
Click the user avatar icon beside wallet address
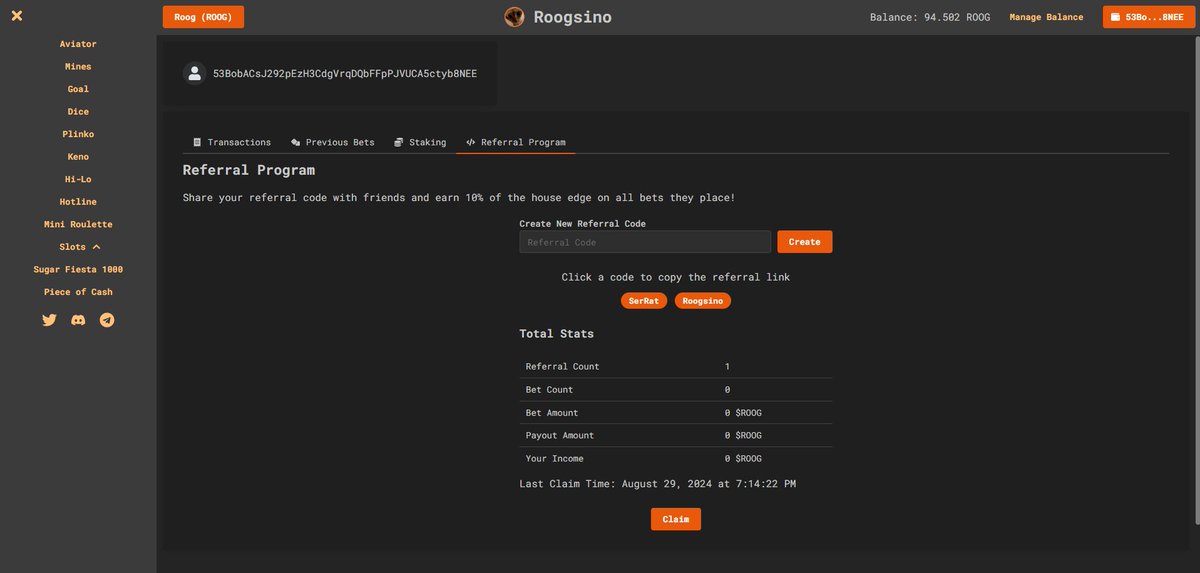pyautogui.click(x=194, y=73)
